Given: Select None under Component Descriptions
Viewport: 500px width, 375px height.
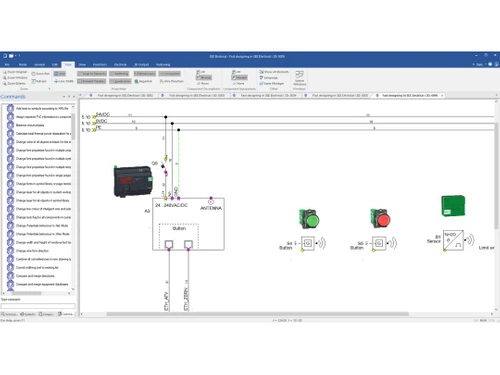Looking at the screenshot, I should click(203, 83).
